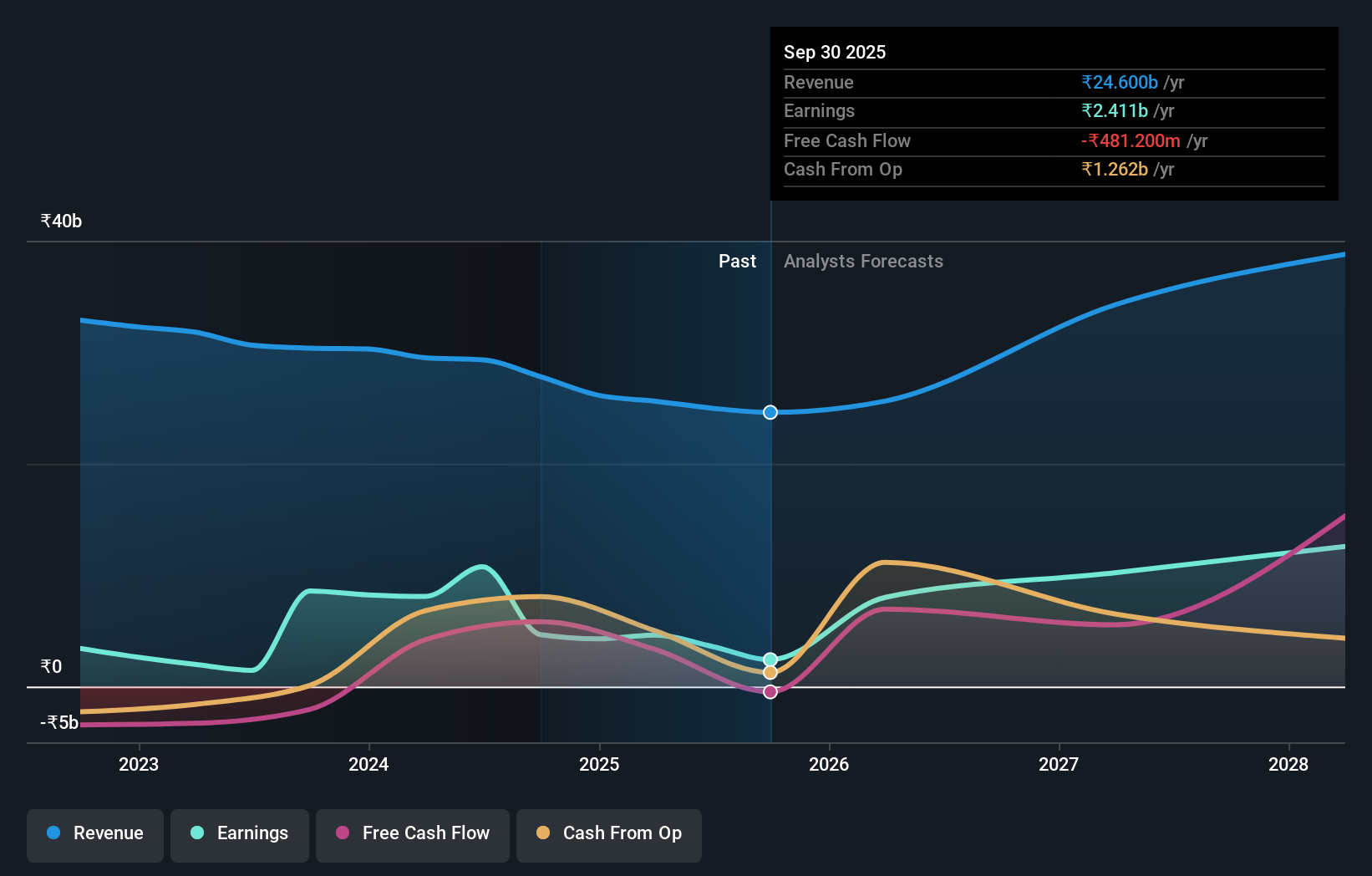Click the Revenue row in the tooltip
Viewport: 1372px width, 876px height.
pyautogui.click(x=1053, y=83)
